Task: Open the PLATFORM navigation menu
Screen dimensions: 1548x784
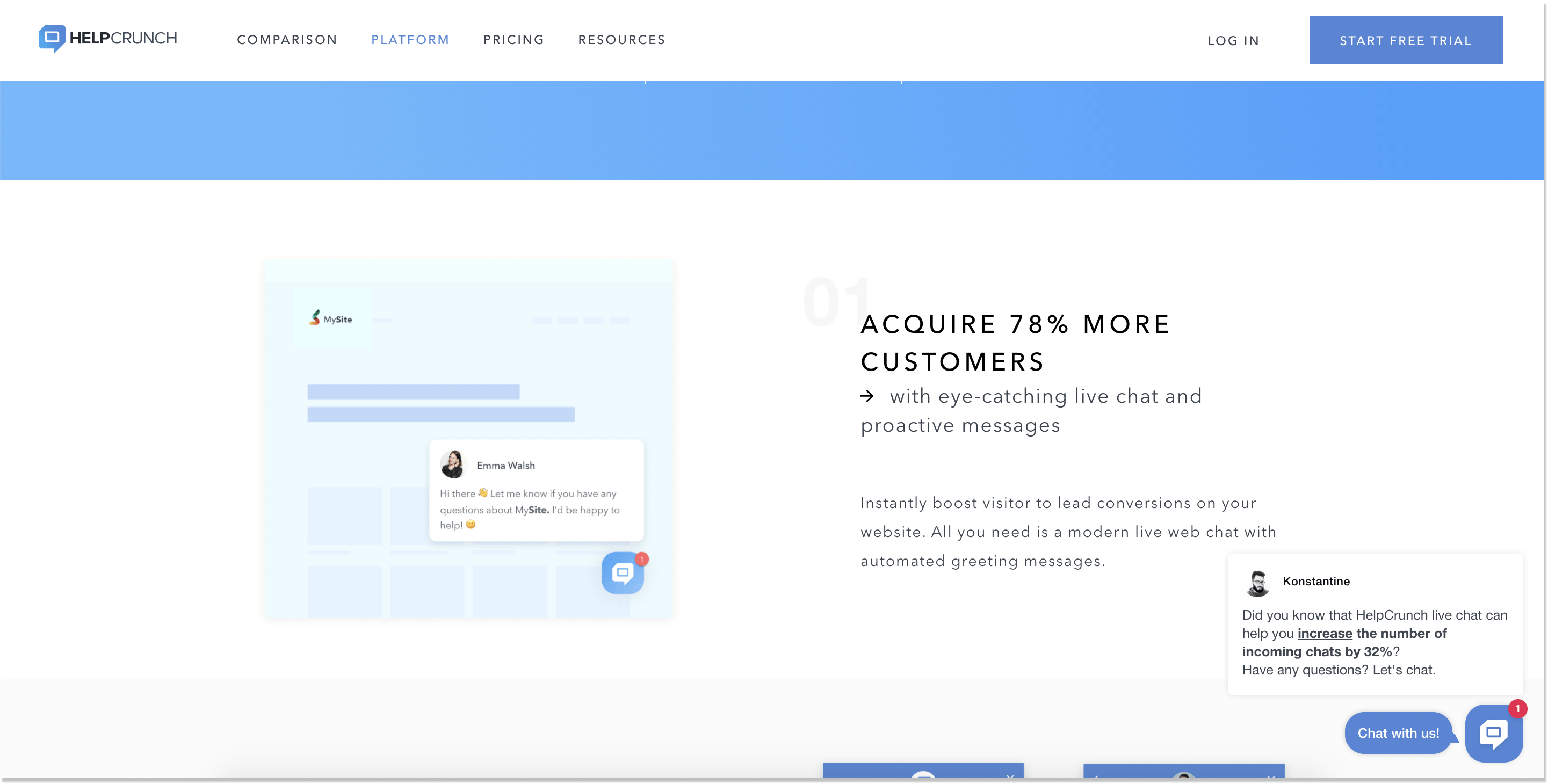Action: coord(410,40)
